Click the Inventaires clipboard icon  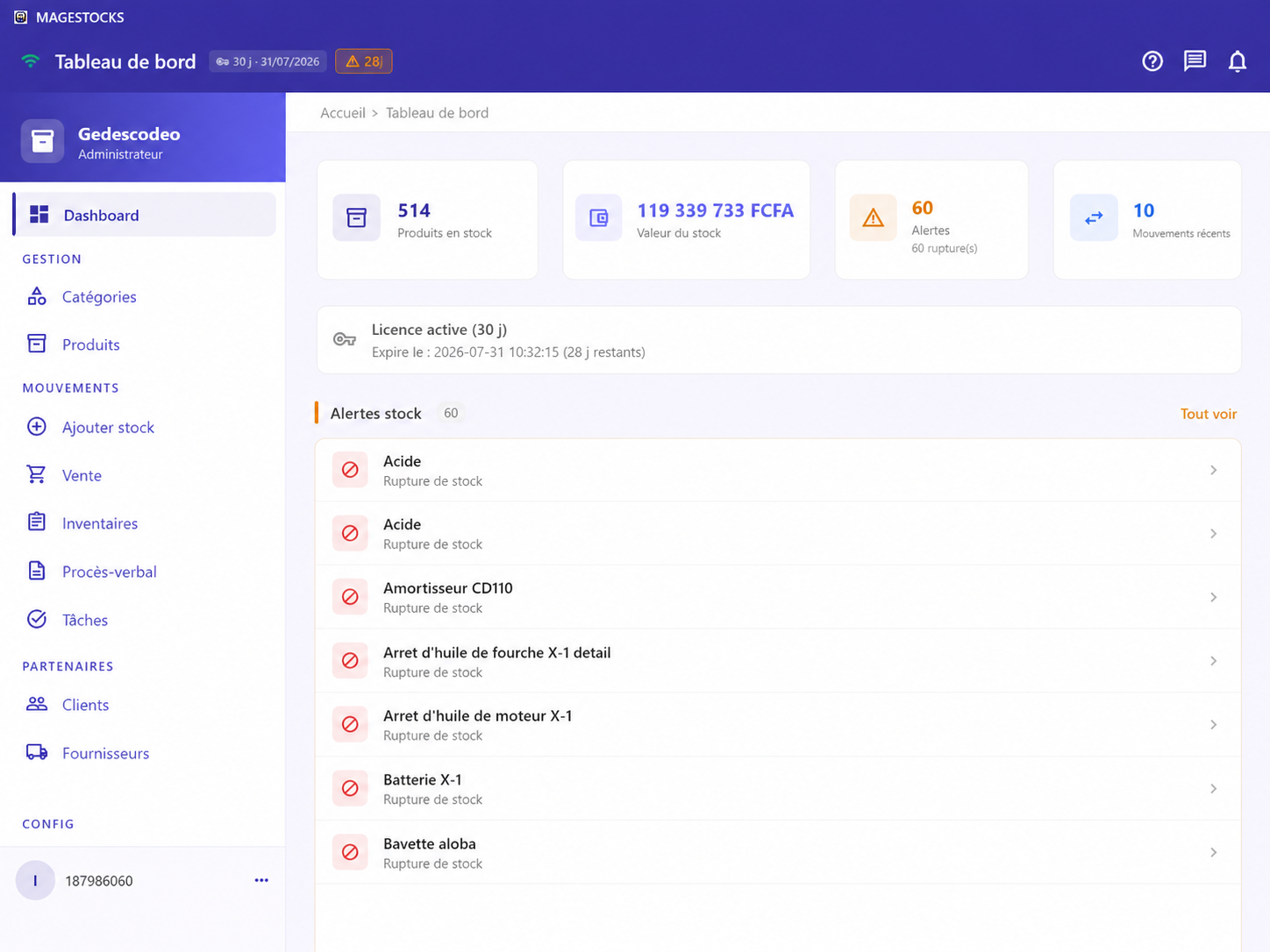pyautogui.click(x=37, y=522)
